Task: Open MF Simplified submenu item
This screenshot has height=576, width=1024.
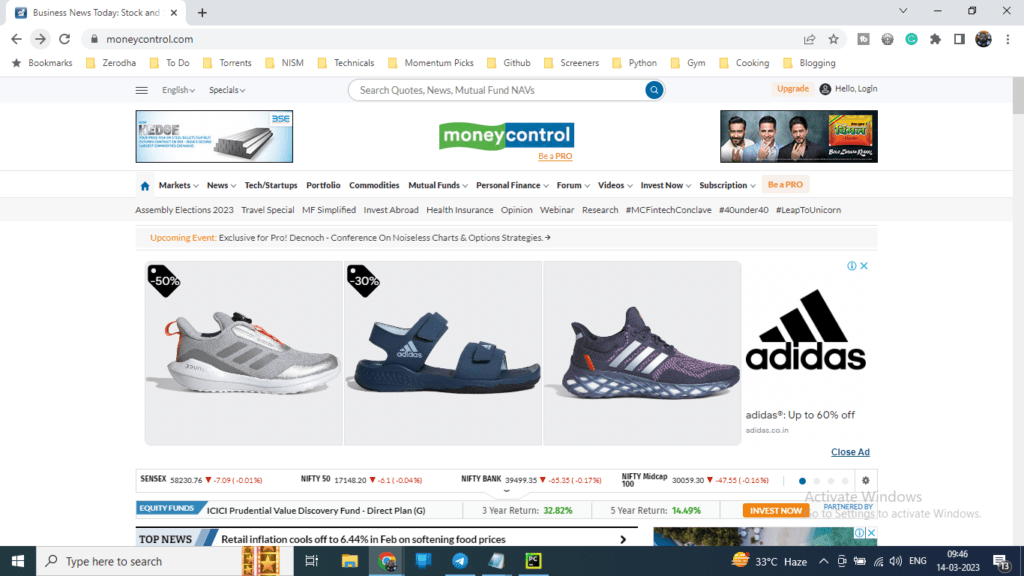Action: pyautogui.click(x=328, y=210)
